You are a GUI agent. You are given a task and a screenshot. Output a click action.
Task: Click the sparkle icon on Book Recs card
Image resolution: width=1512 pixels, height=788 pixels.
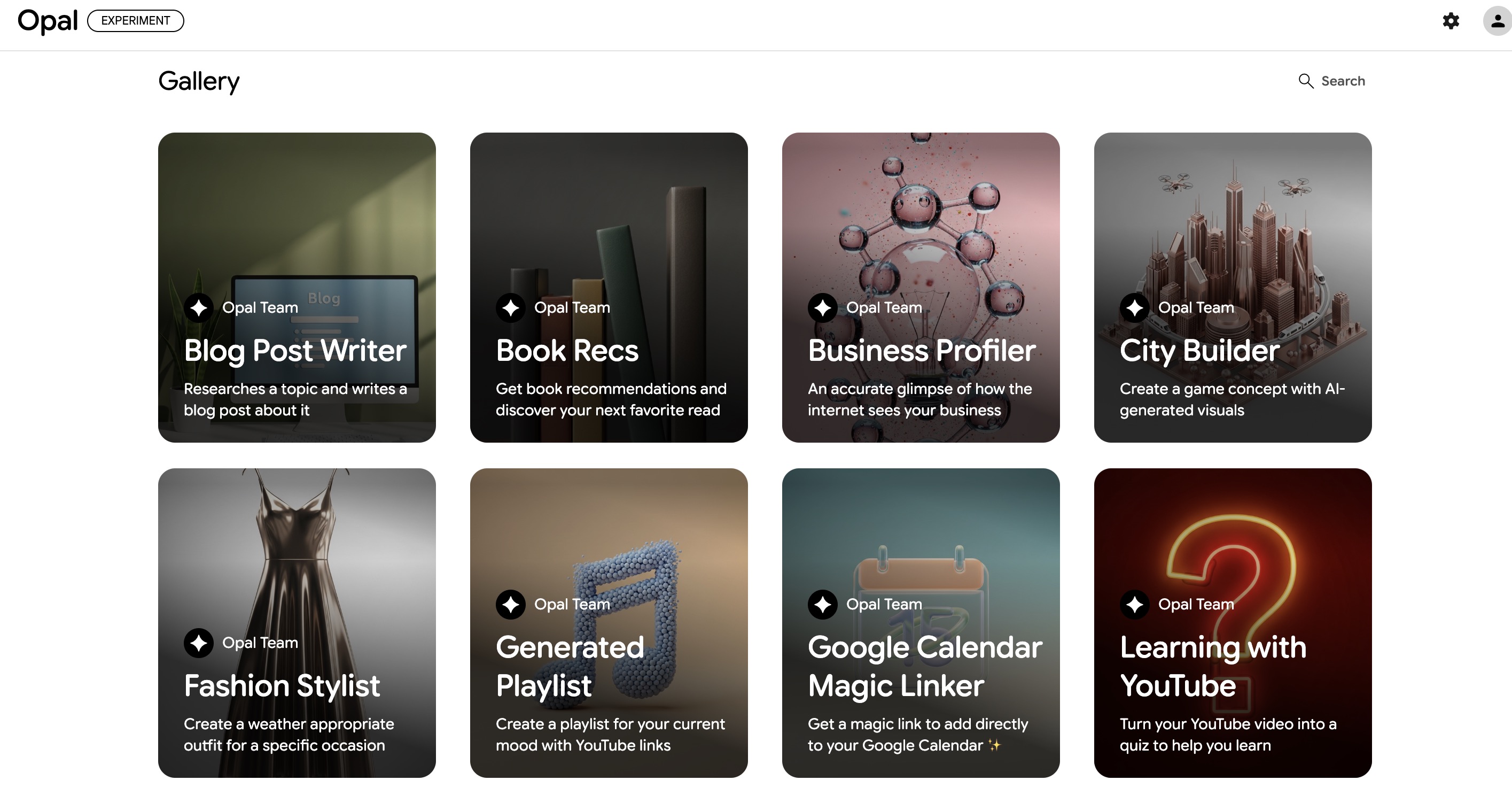[510, 308]
